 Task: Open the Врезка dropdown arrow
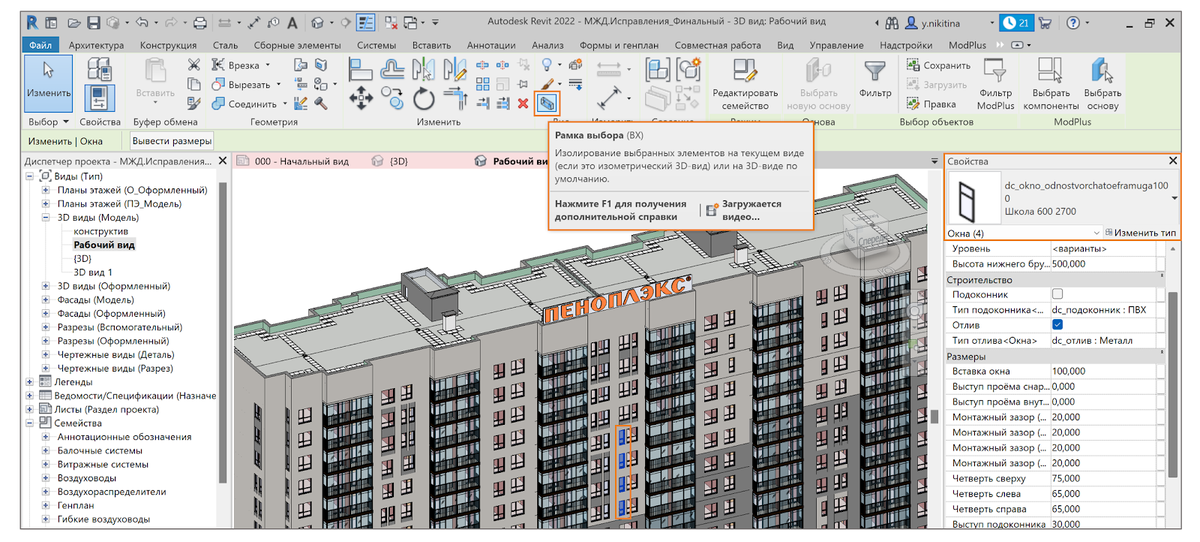[x=266, y=65]
